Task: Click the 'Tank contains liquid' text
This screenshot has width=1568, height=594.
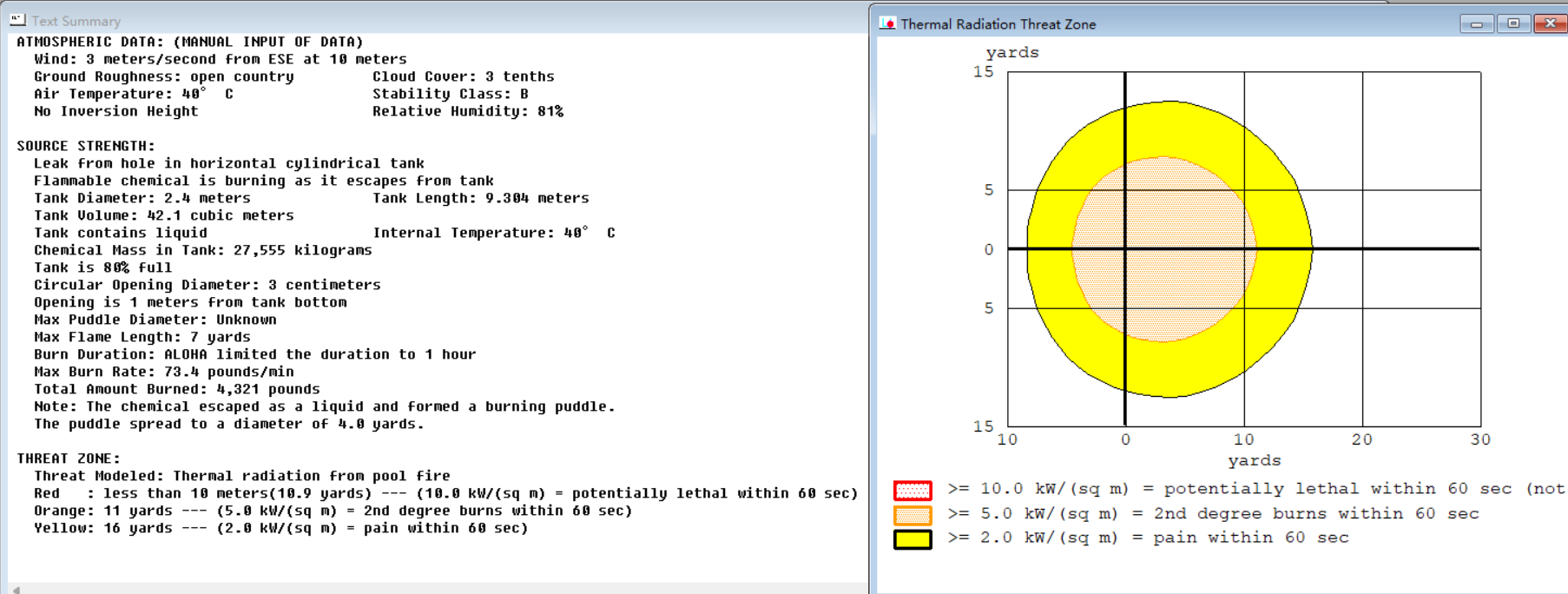Action: (121, 233)
